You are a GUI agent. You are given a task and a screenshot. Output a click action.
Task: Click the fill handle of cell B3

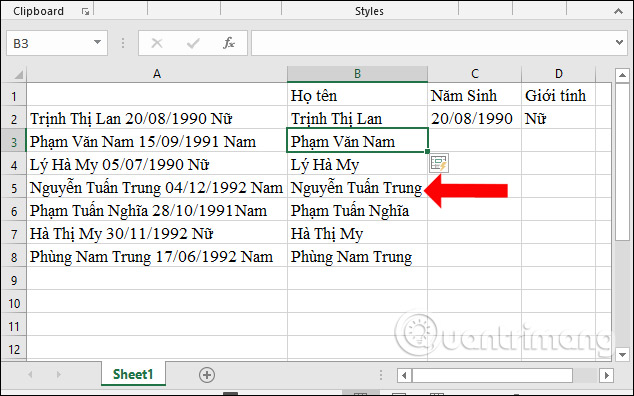(x=427, y=152)
